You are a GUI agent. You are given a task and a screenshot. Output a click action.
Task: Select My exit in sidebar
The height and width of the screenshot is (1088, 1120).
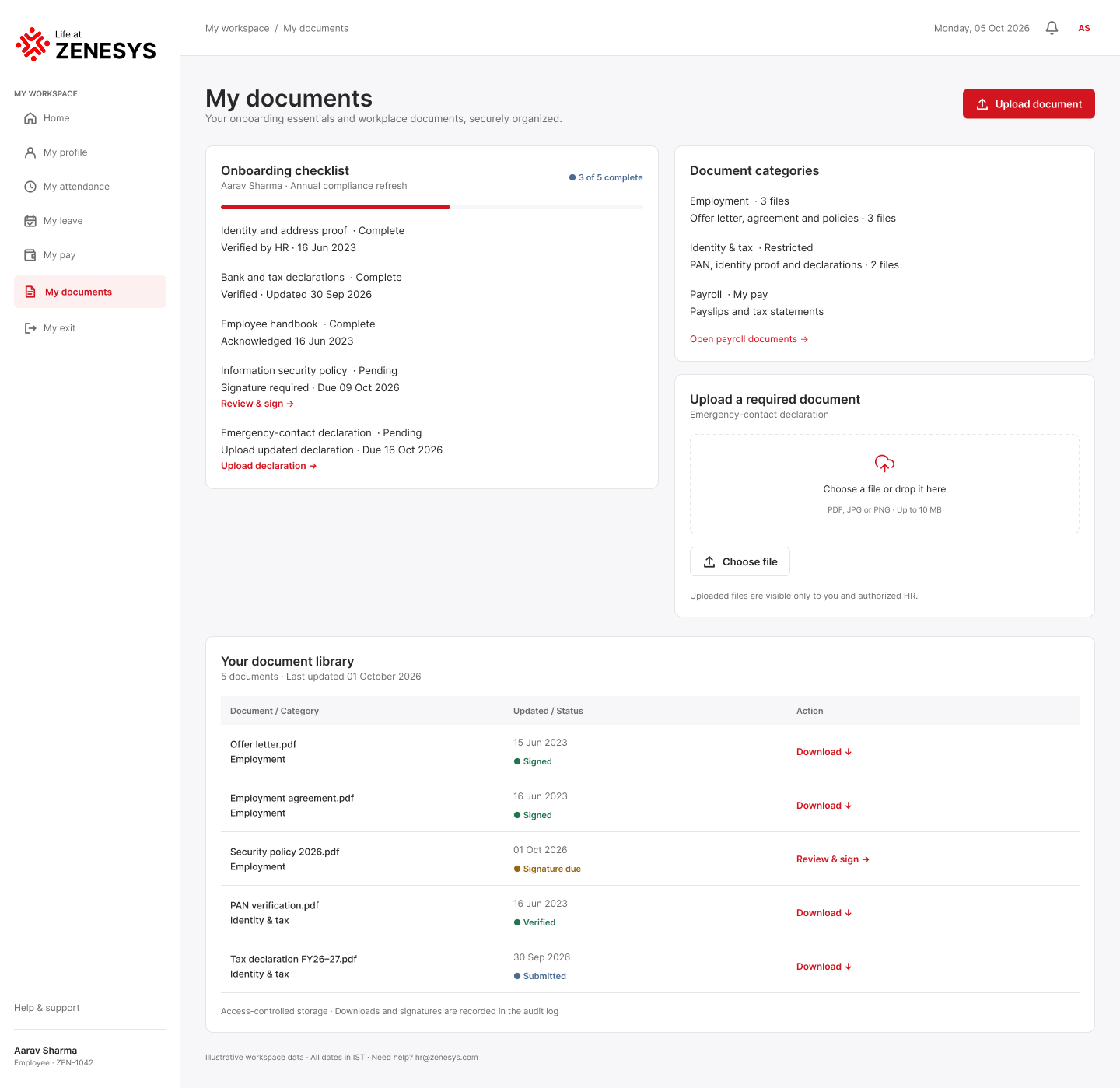click(90, 328)
